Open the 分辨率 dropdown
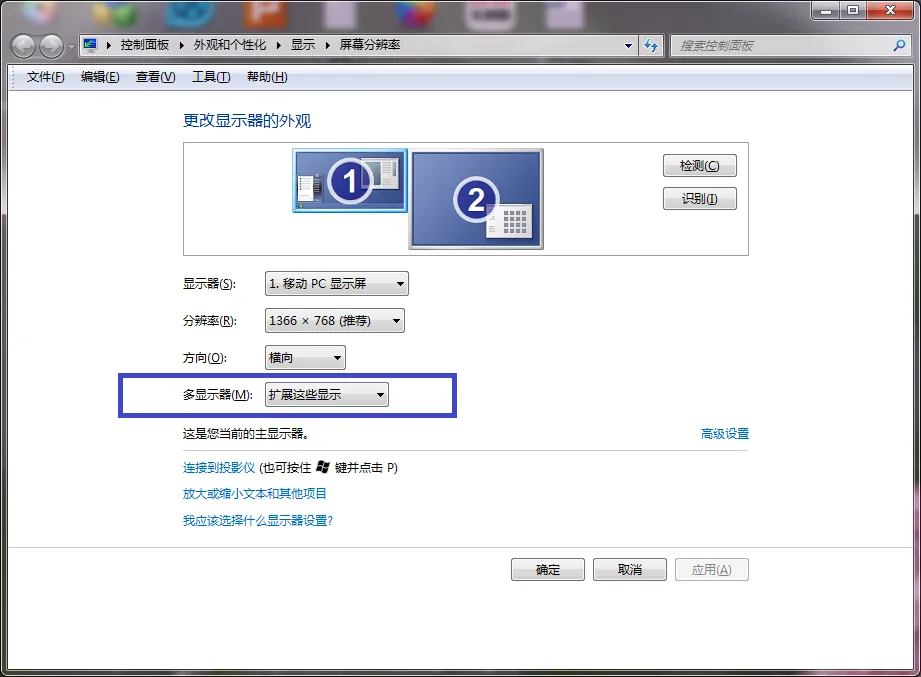The image size is (921, 677). [335, 321]
